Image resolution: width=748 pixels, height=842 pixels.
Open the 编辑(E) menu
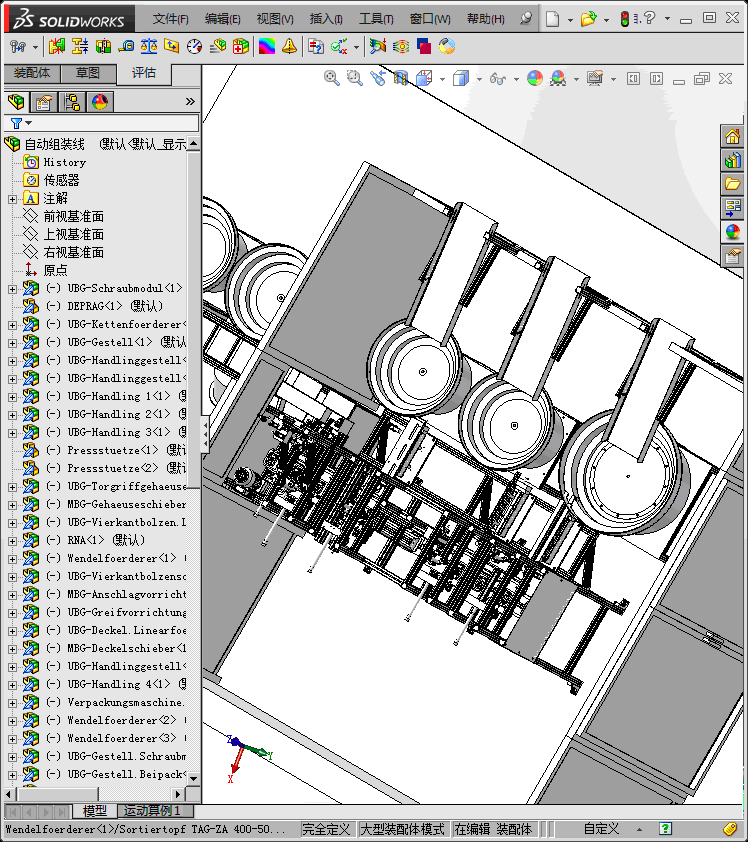[222, 19]
